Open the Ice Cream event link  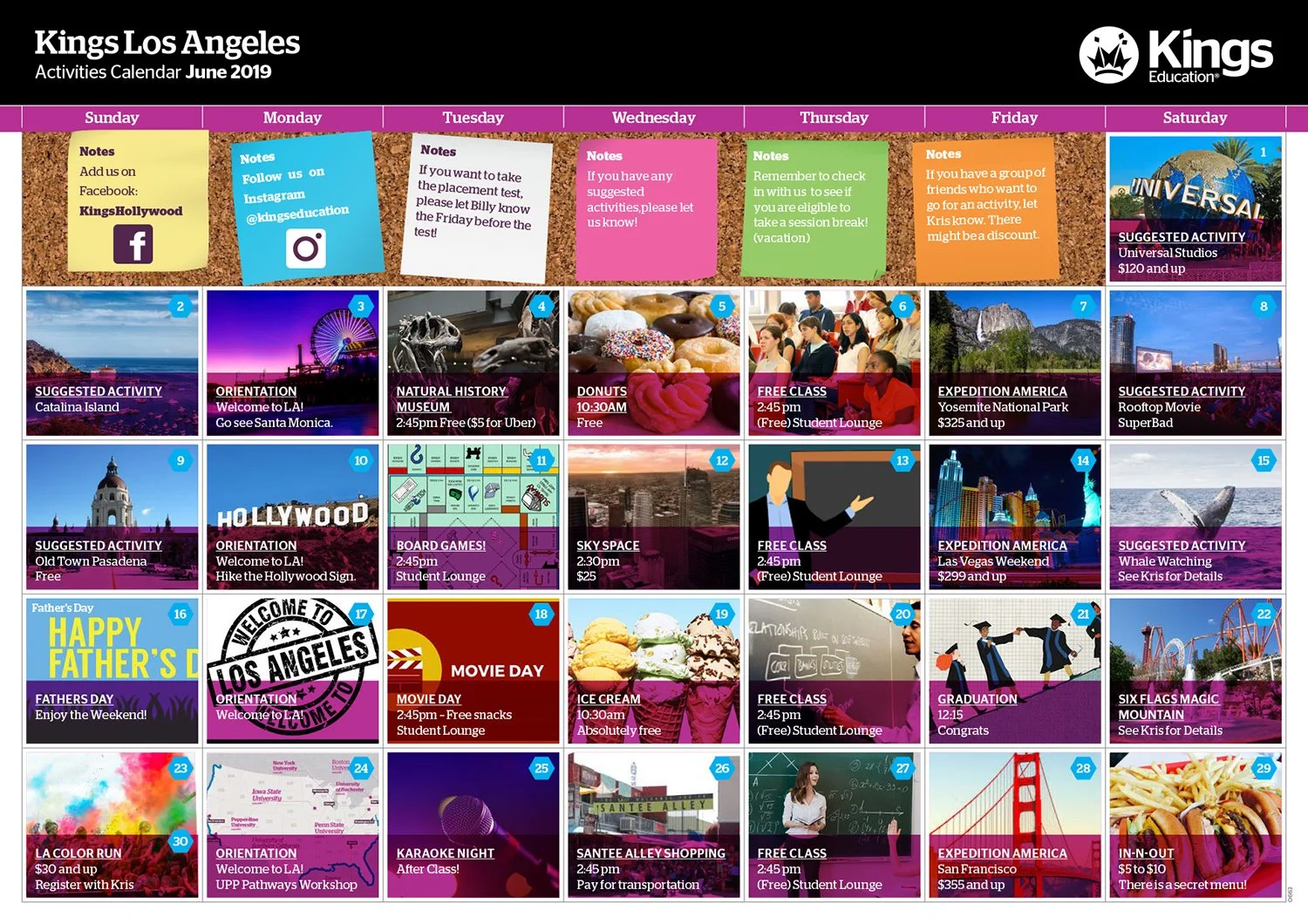(x=609, y=699)
